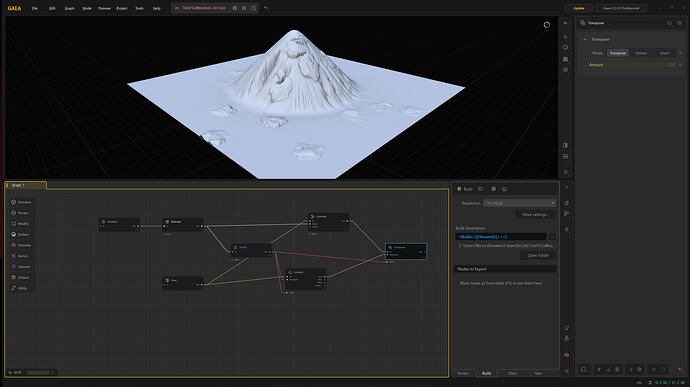Open the Tools menu

(139, 8)
